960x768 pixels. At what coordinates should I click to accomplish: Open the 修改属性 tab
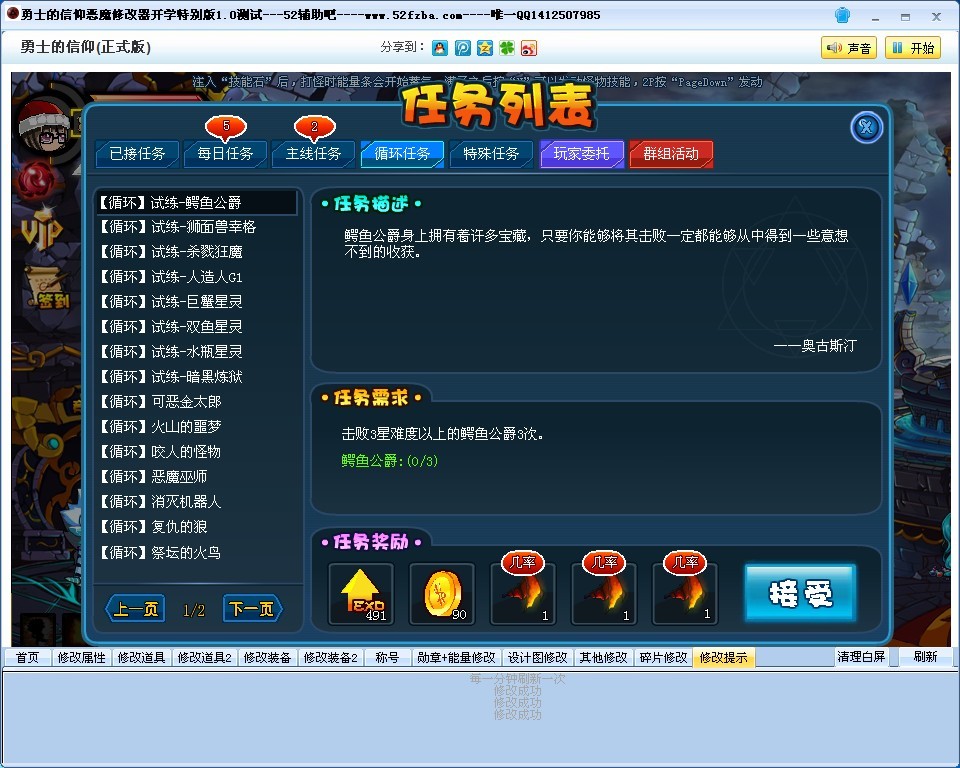click(x=81, y=657)
